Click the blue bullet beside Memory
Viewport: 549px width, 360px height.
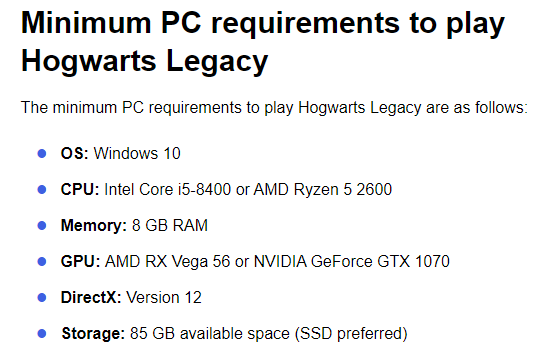click(42, 226)
